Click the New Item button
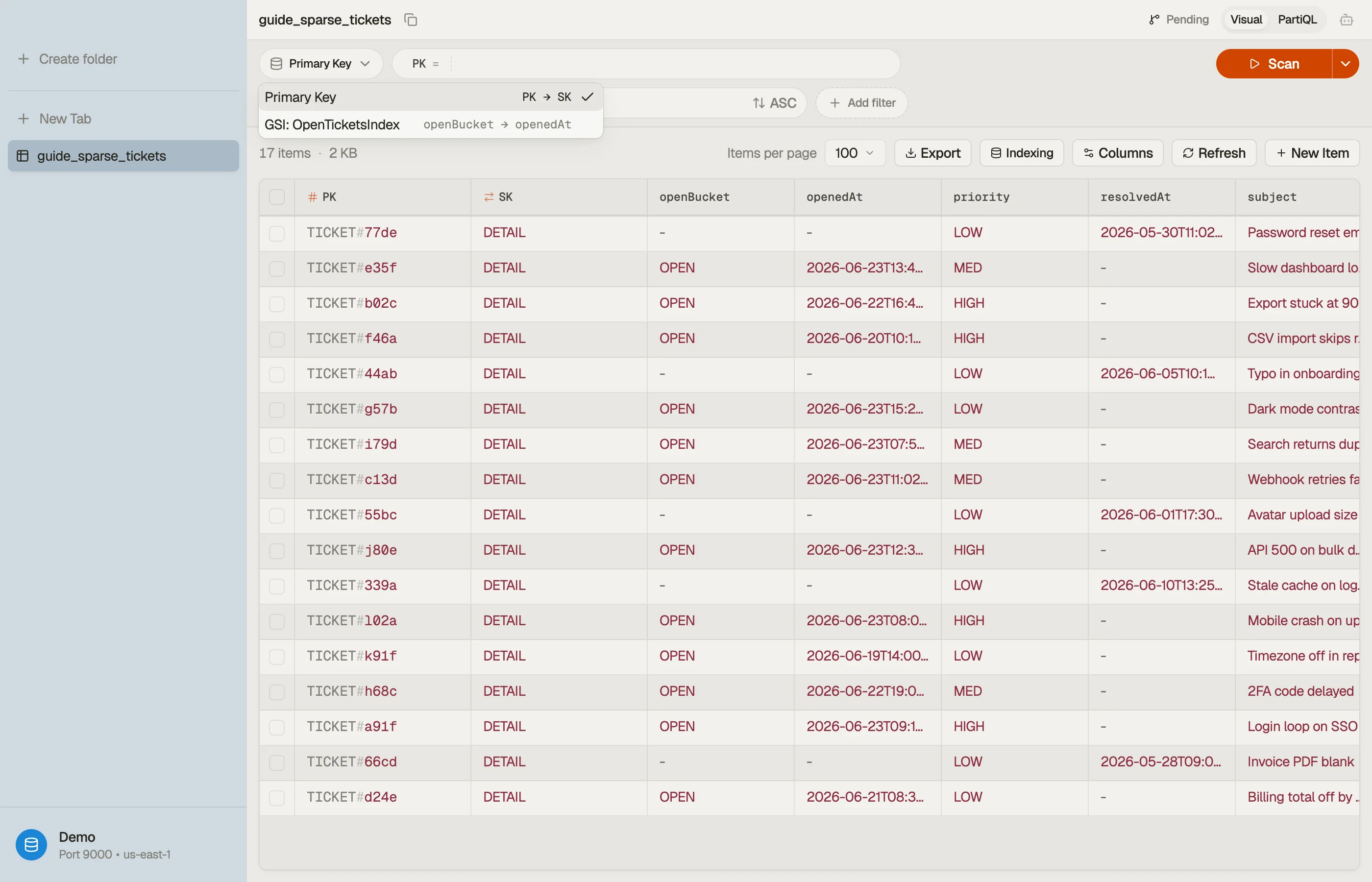The height and width of the screenshot is (882, 1372). [1312, 153]
